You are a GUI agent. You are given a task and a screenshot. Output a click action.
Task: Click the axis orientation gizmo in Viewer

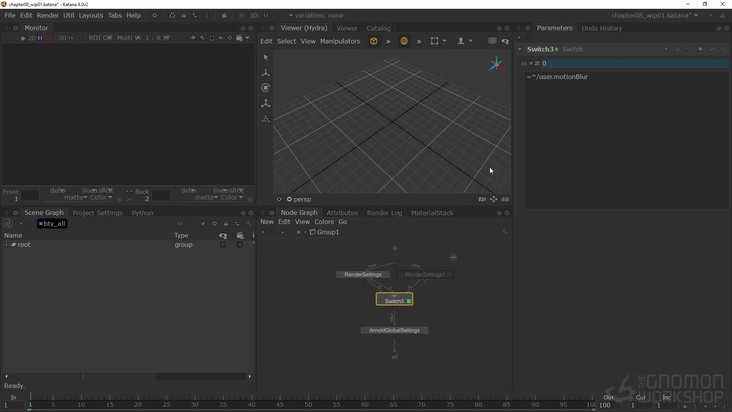[496, 65]
